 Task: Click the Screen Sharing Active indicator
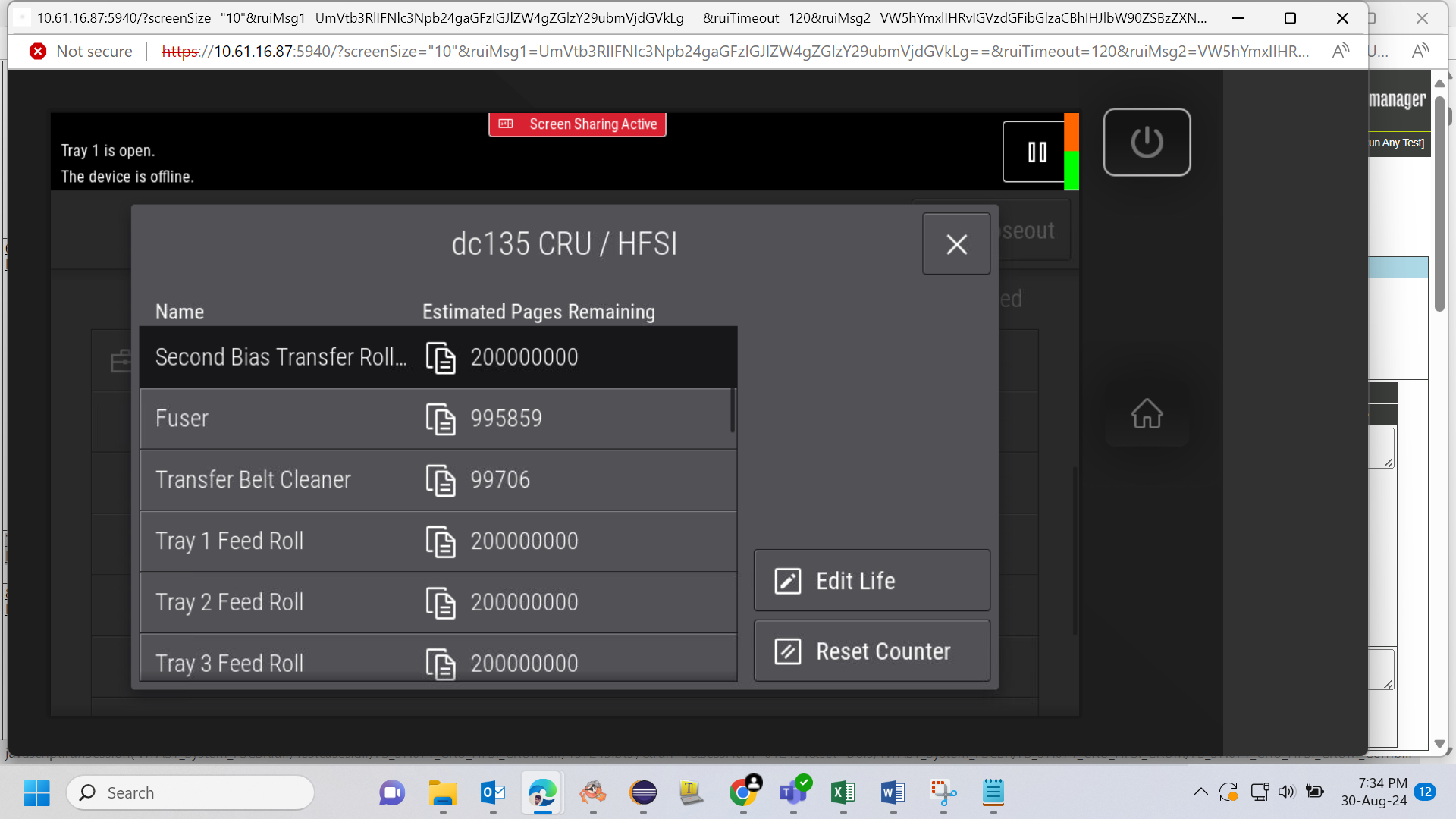tap(577, 124)
